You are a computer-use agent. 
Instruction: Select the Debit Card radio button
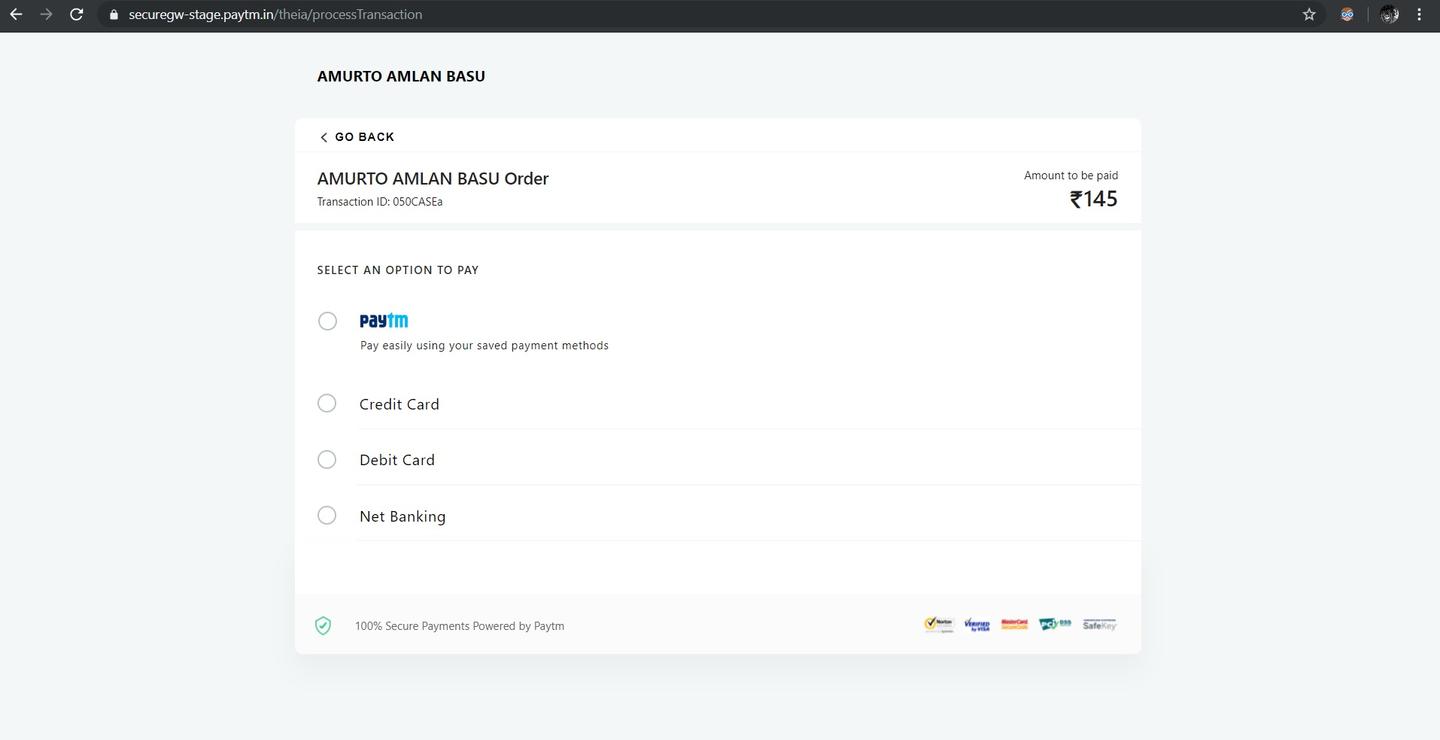tap(327, 459)
